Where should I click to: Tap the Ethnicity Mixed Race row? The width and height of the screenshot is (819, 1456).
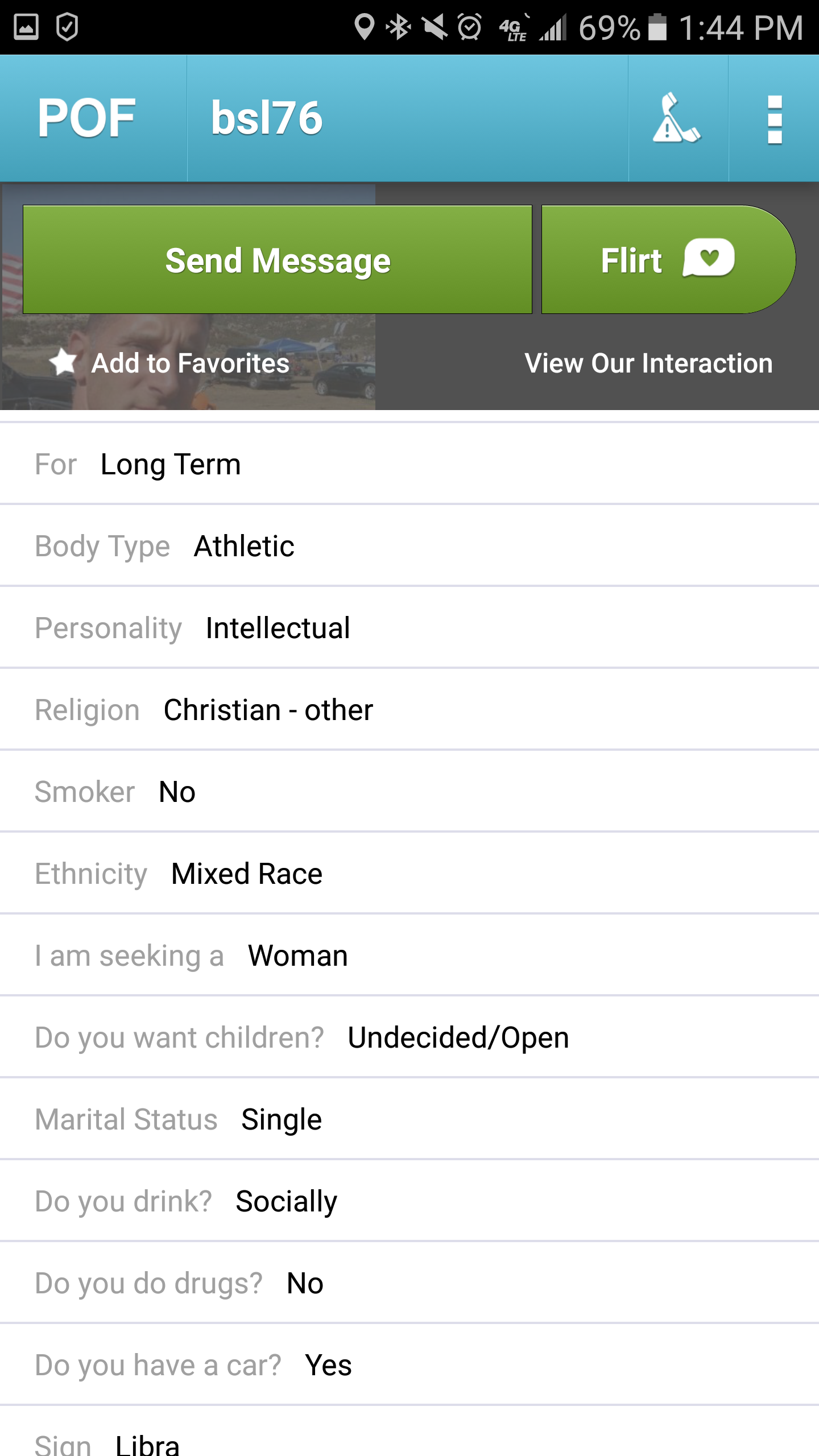[409, 874]
